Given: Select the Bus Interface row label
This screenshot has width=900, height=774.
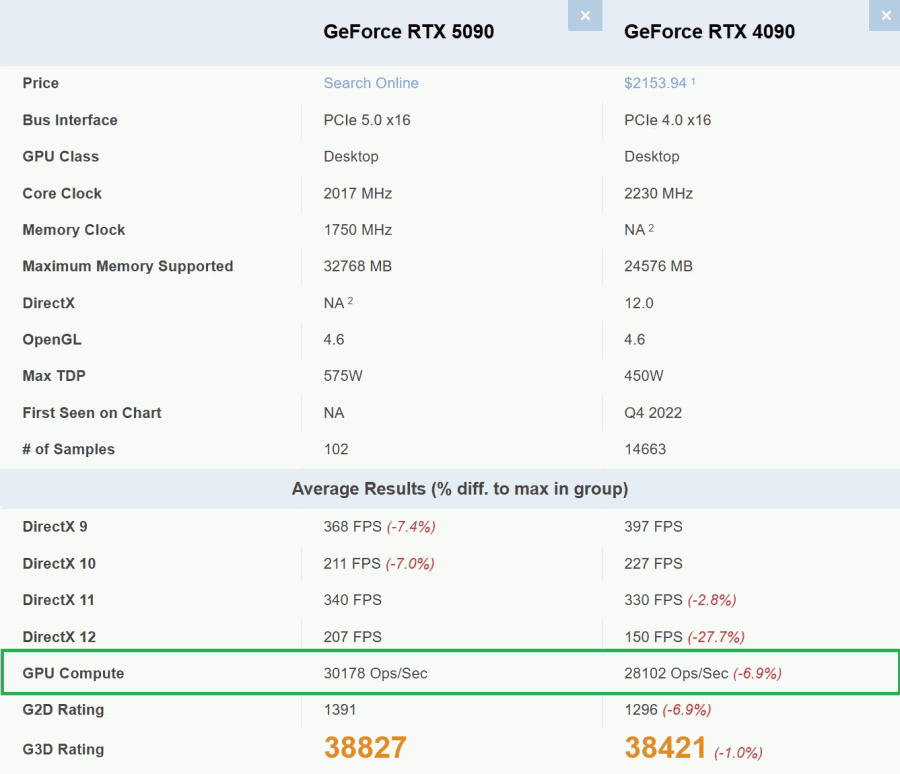Looking at the screenshot, I should point(70,120).
